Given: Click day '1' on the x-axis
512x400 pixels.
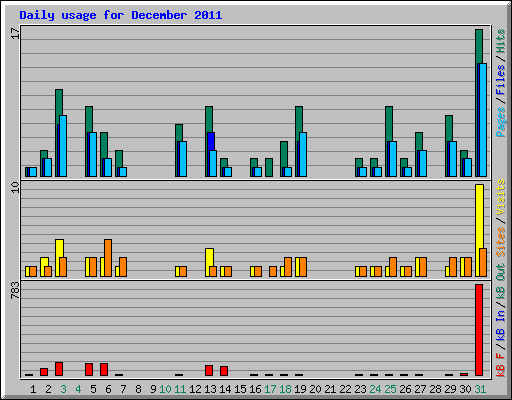Looking at the screenshot, I should tap(33, 389).
